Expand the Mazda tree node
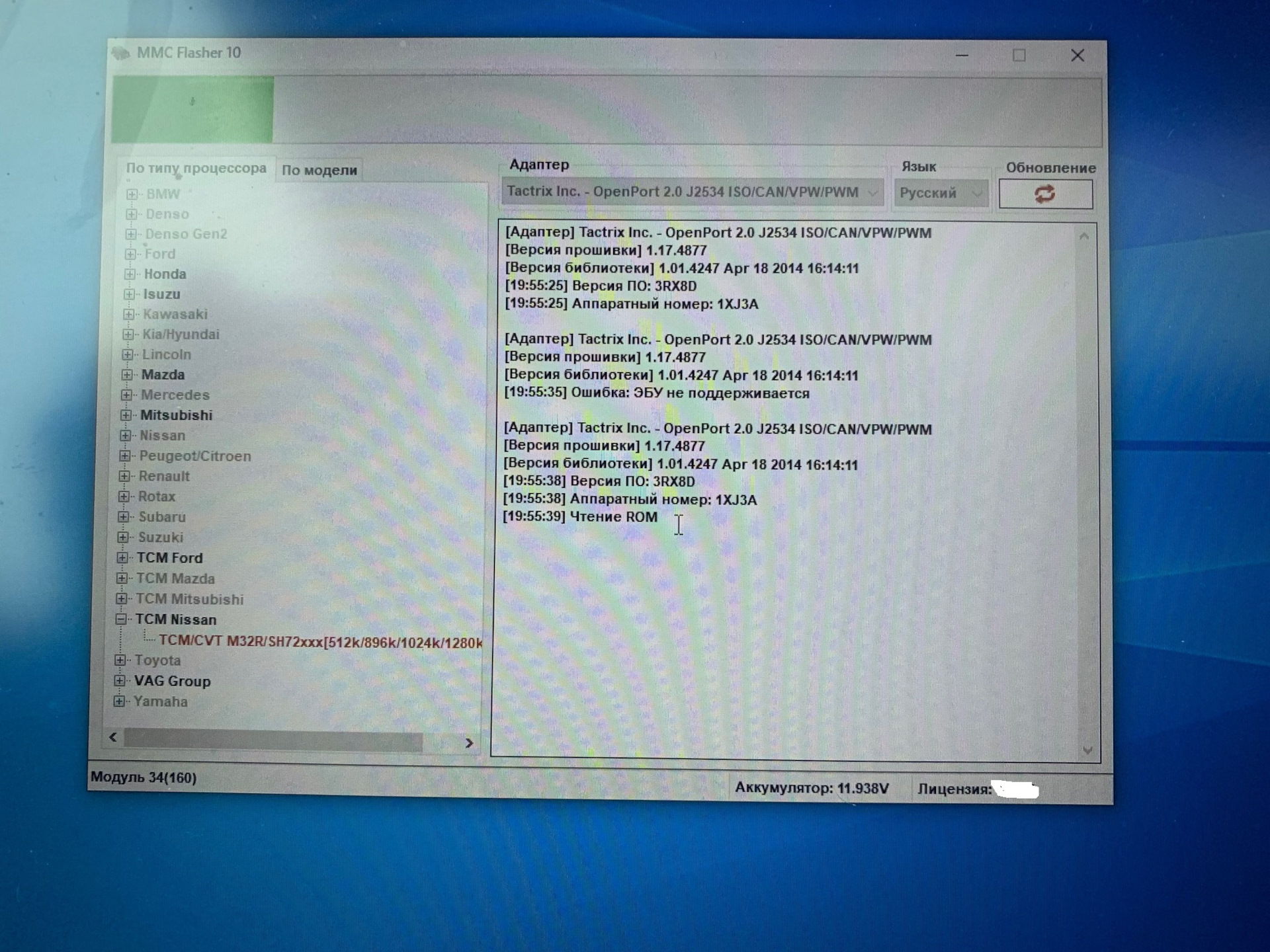Screen dimensions: 1270x952 tap(127, 375)
